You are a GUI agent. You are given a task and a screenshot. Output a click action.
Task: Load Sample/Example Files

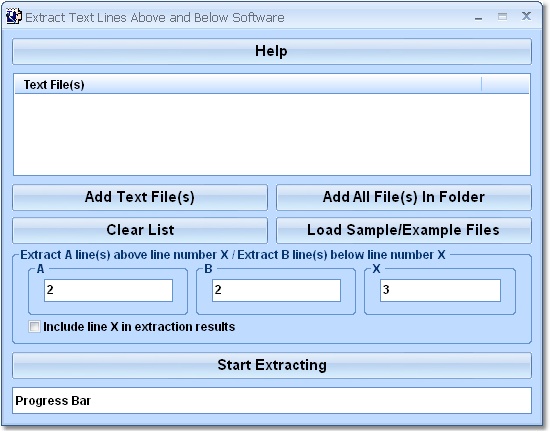404,230
